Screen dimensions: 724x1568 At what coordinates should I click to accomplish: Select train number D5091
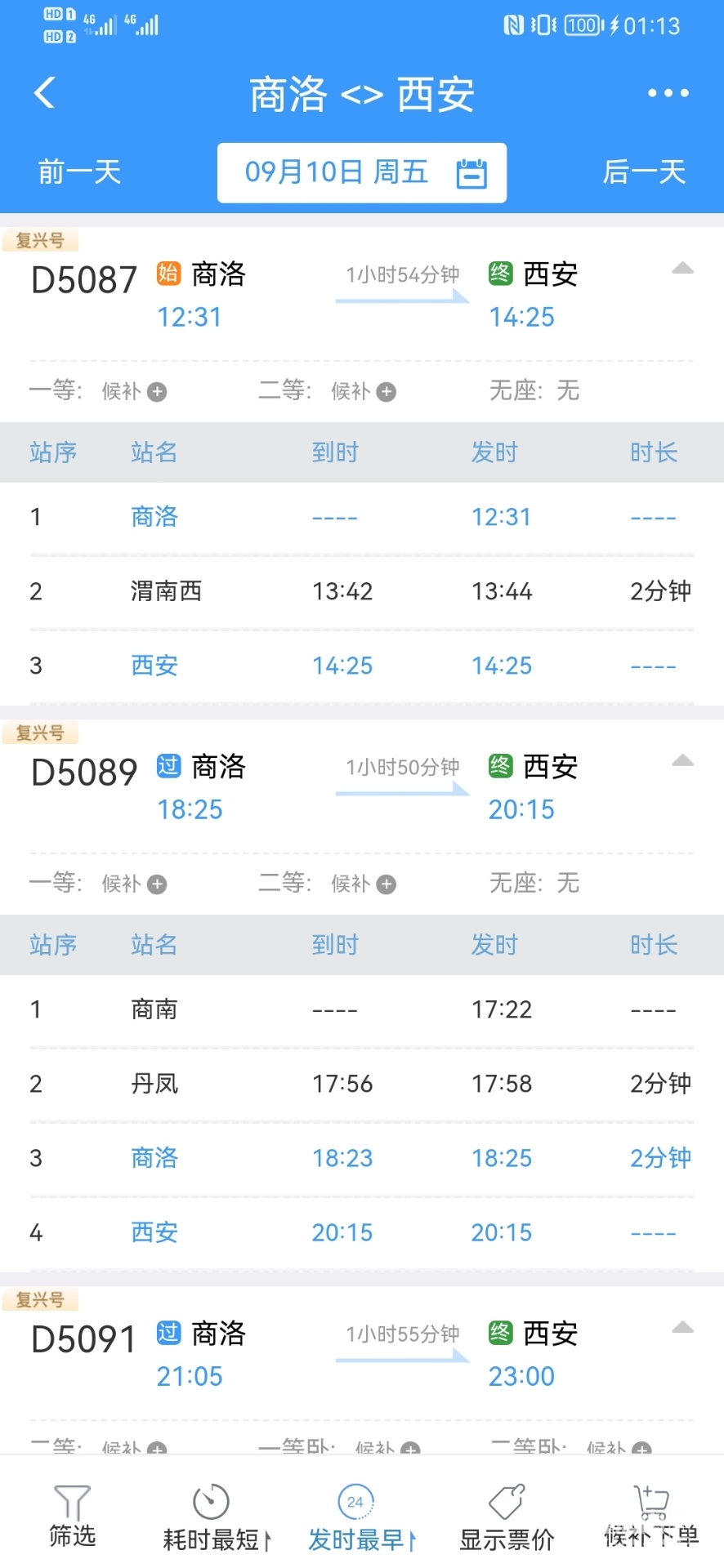(83, 1340)
